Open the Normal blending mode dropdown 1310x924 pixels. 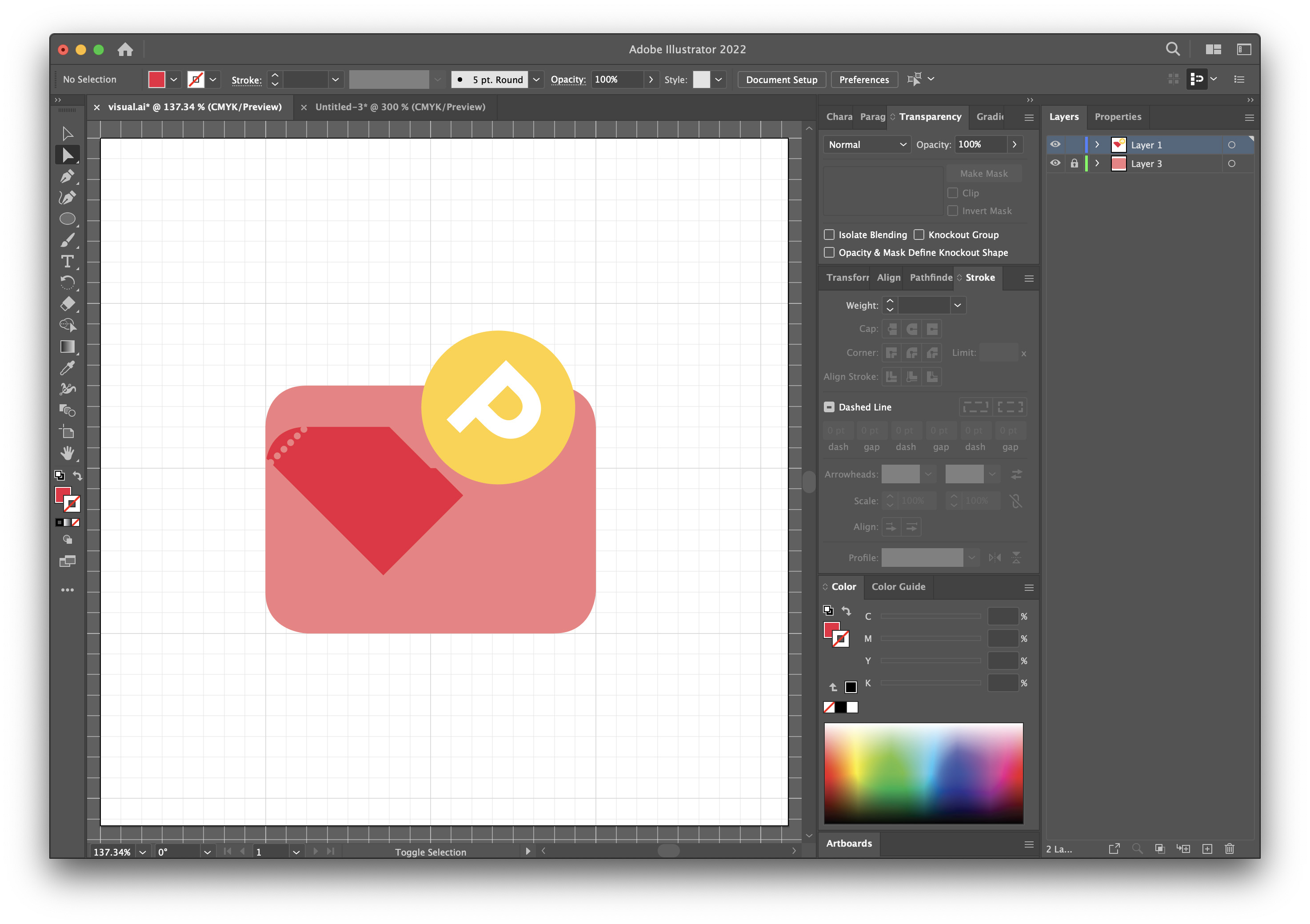tap(867, 144)
